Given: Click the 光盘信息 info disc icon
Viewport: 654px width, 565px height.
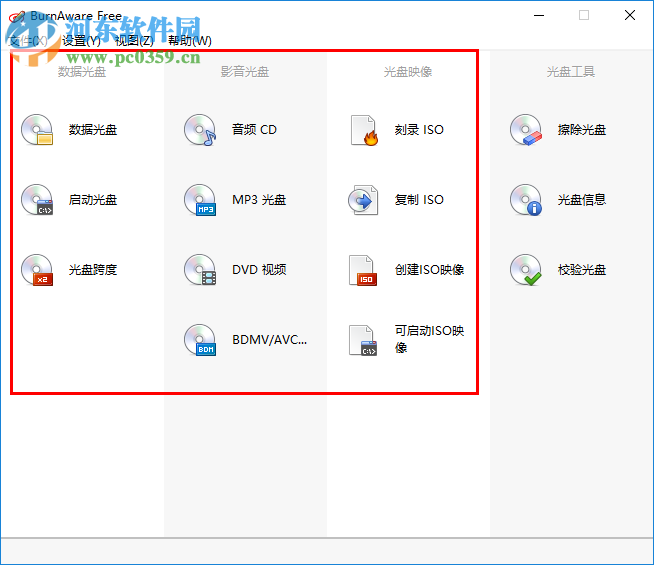Looking at the screenshot, I should click(x=526, y=200).
